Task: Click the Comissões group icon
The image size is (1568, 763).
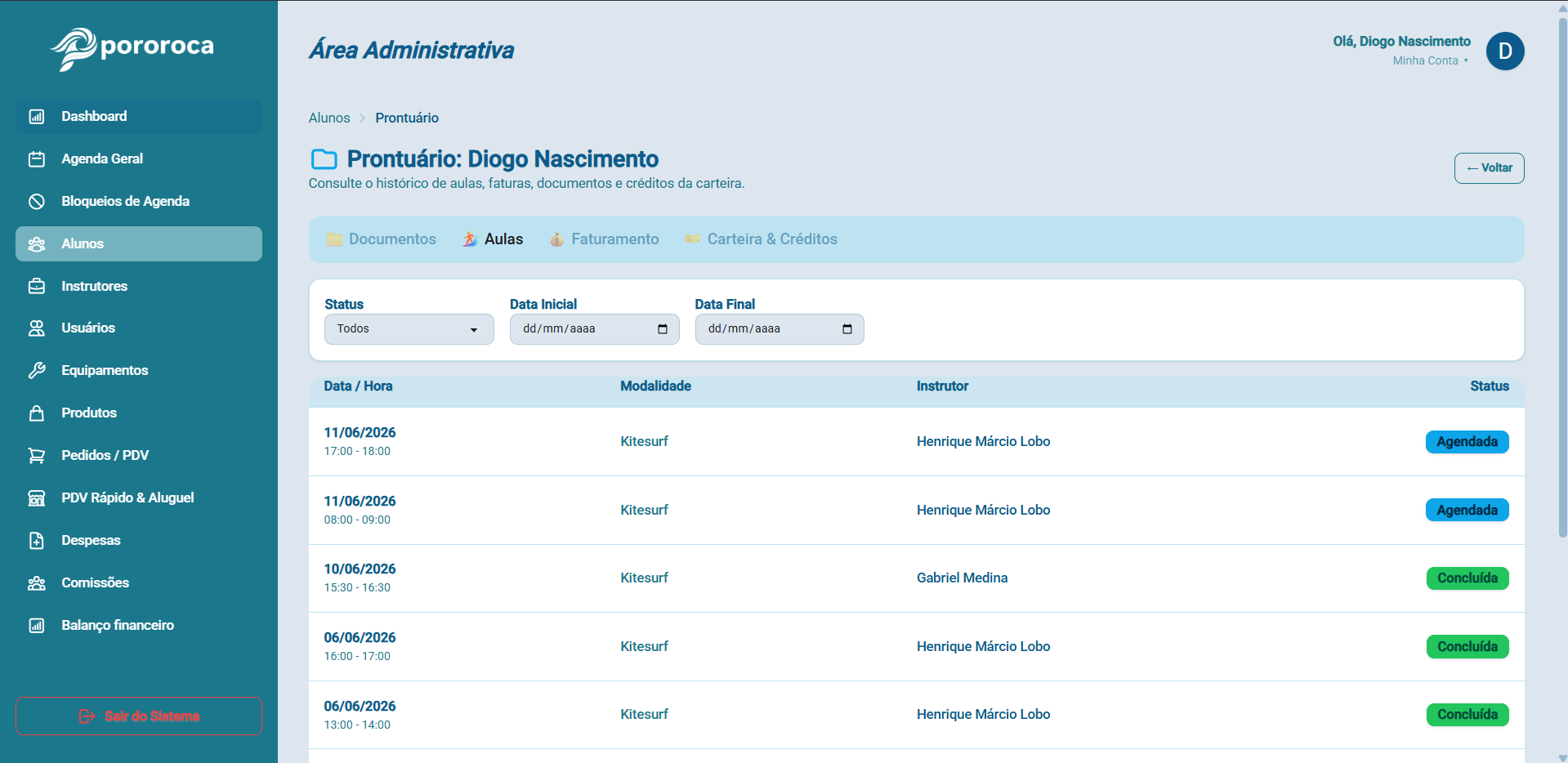Action: click(37, 583)
